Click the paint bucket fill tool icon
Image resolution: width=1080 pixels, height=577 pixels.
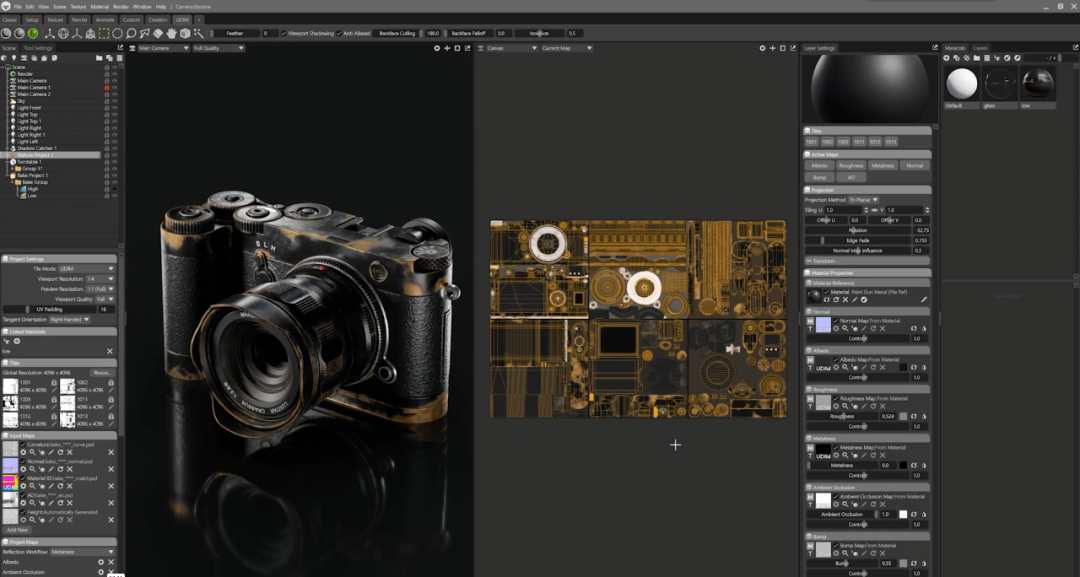pyautogui.click(x=158, y=33)
